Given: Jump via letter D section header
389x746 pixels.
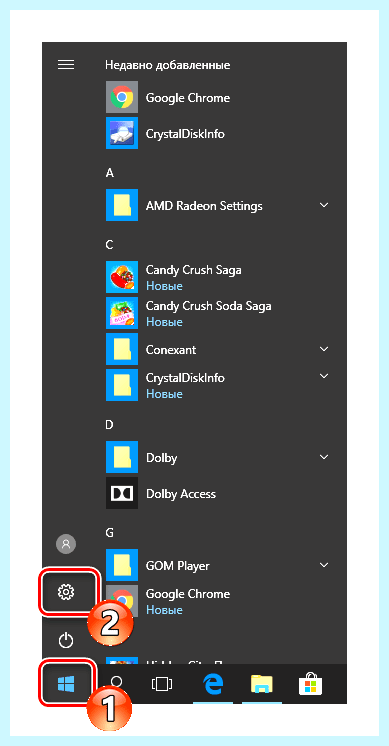Looking at the screenshot, I should (x=109, y=425).
